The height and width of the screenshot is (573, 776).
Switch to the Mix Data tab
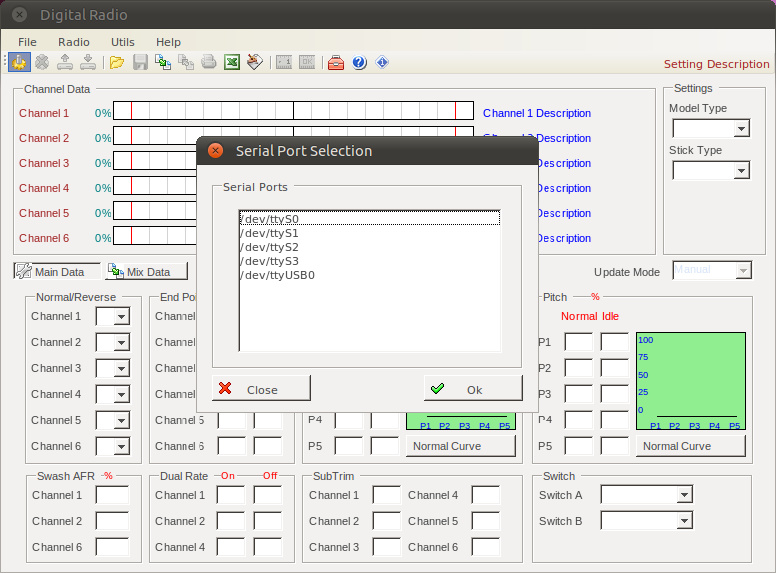tap(146, 272)
